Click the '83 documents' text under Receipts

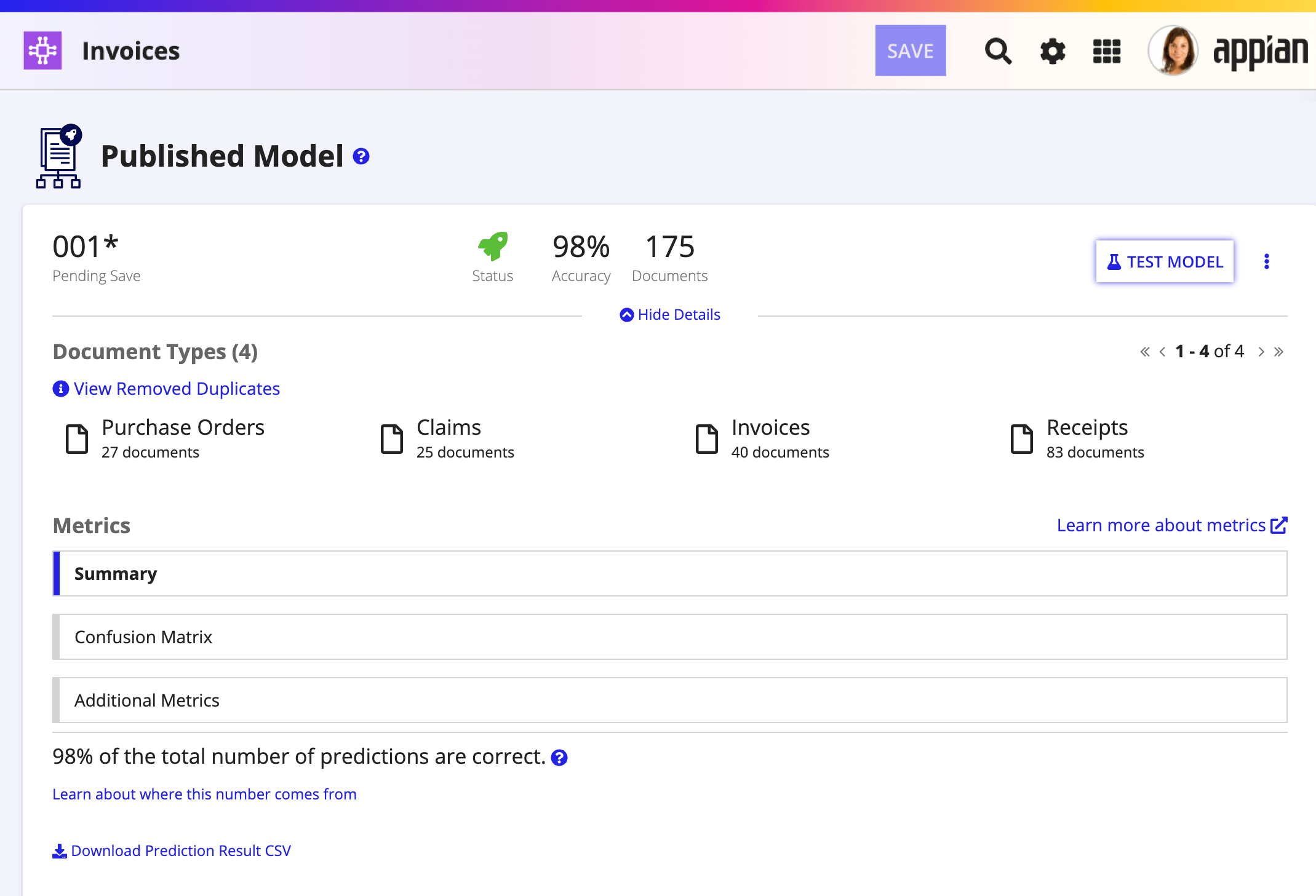click(1095, 452)
